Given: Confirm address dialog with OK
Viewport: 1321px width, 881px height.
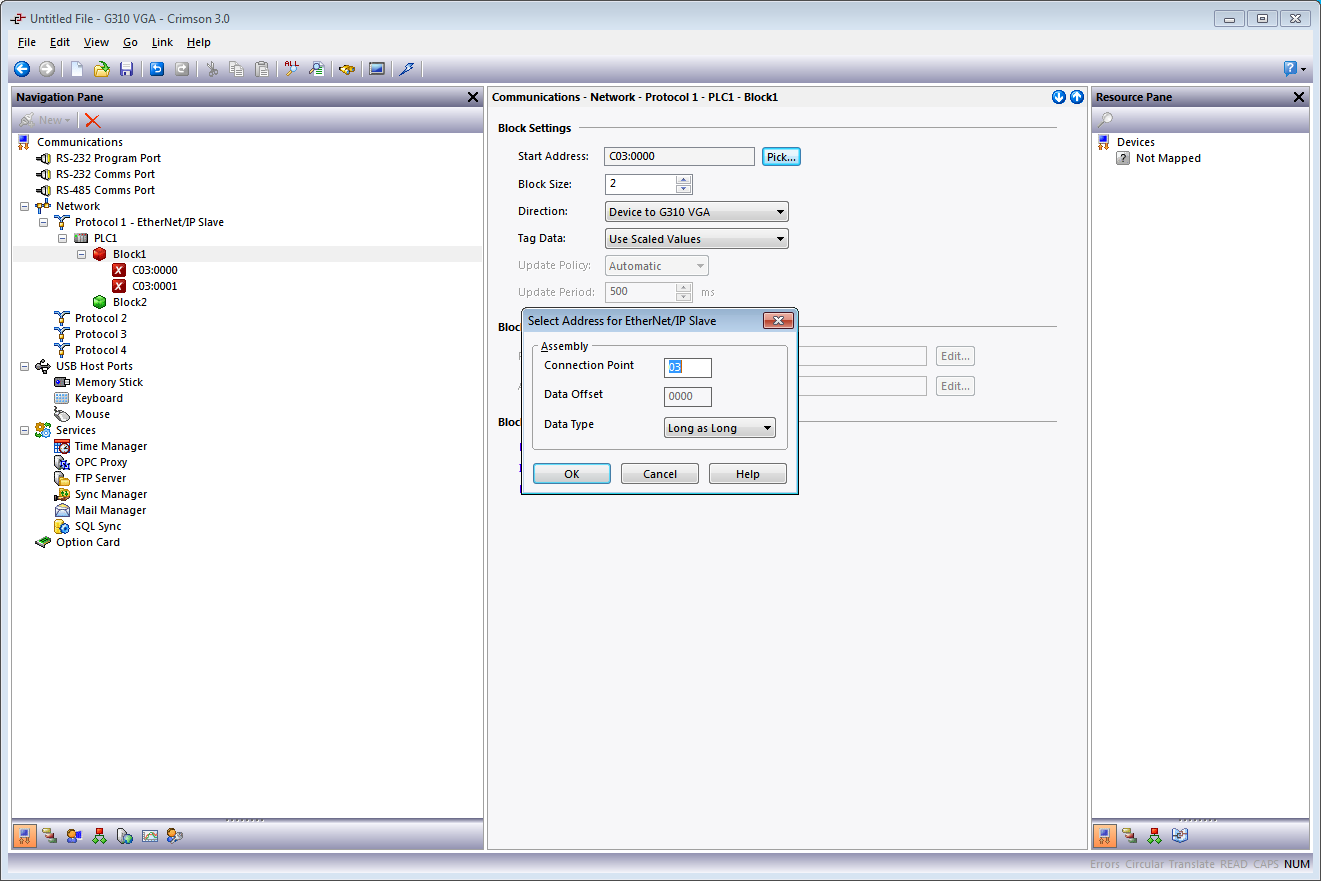Looking at the screenshot, I should [x=572, y=474].
